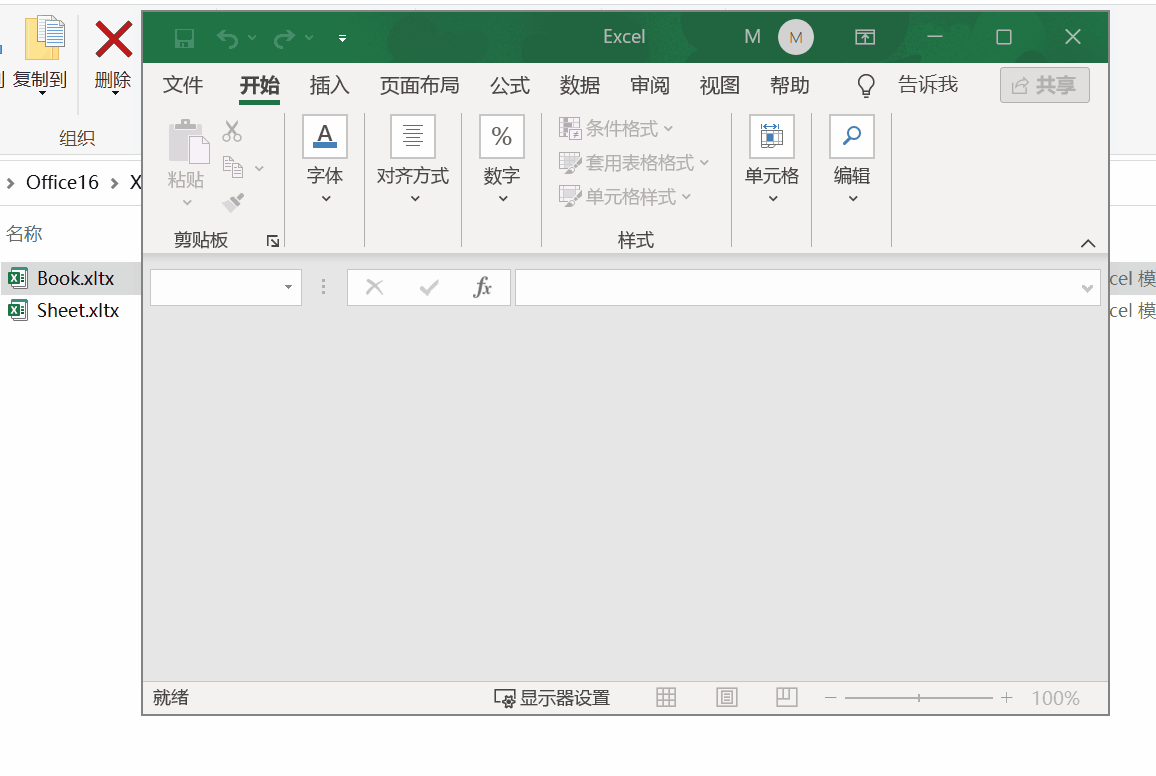Click the user account avatar M
The image size is (1156, 776).
[795, 37]
